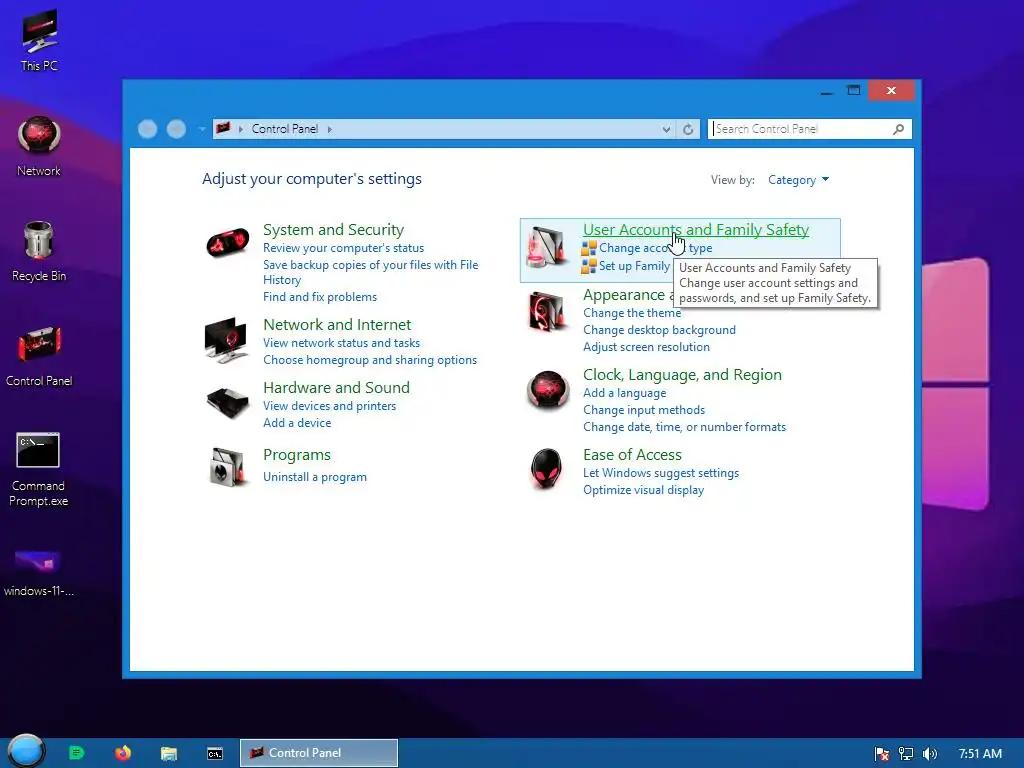The height and width of the screenshot is (768, 1024).
Task: Open the recent locations dropdown arrow
Action: pos(202,129)
